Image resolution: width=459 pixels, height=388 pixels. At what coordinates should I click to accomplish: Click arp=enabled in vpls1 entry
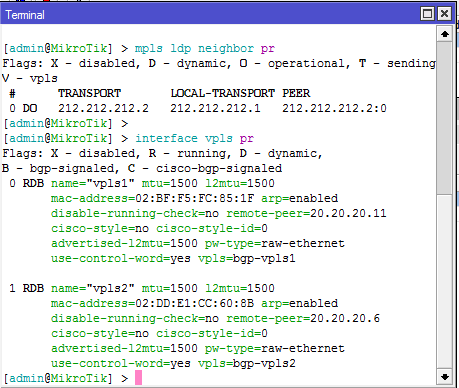pos(299,199)
